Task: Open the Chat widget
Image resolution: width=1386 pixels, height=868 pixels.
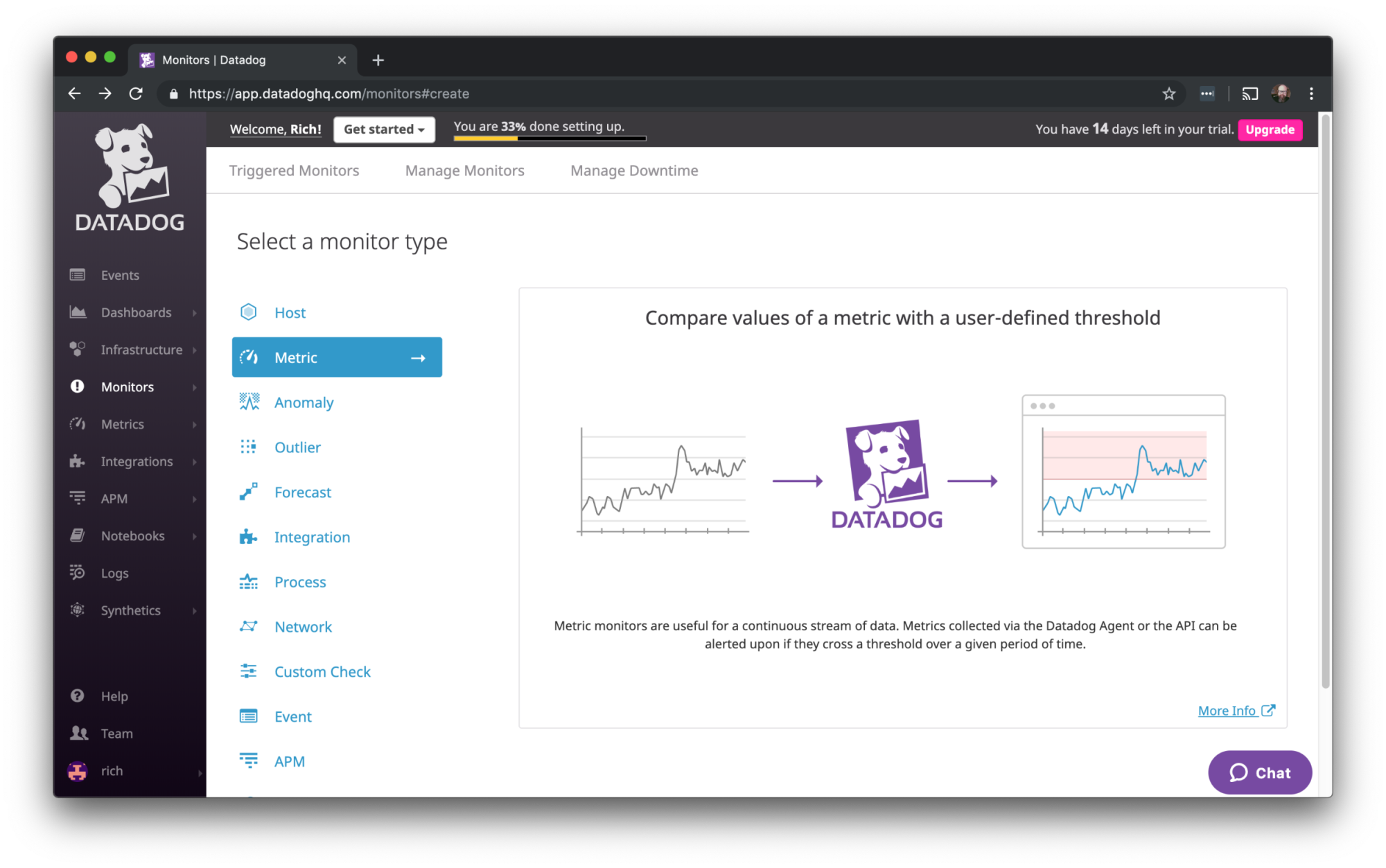Action: (1259, 772)
